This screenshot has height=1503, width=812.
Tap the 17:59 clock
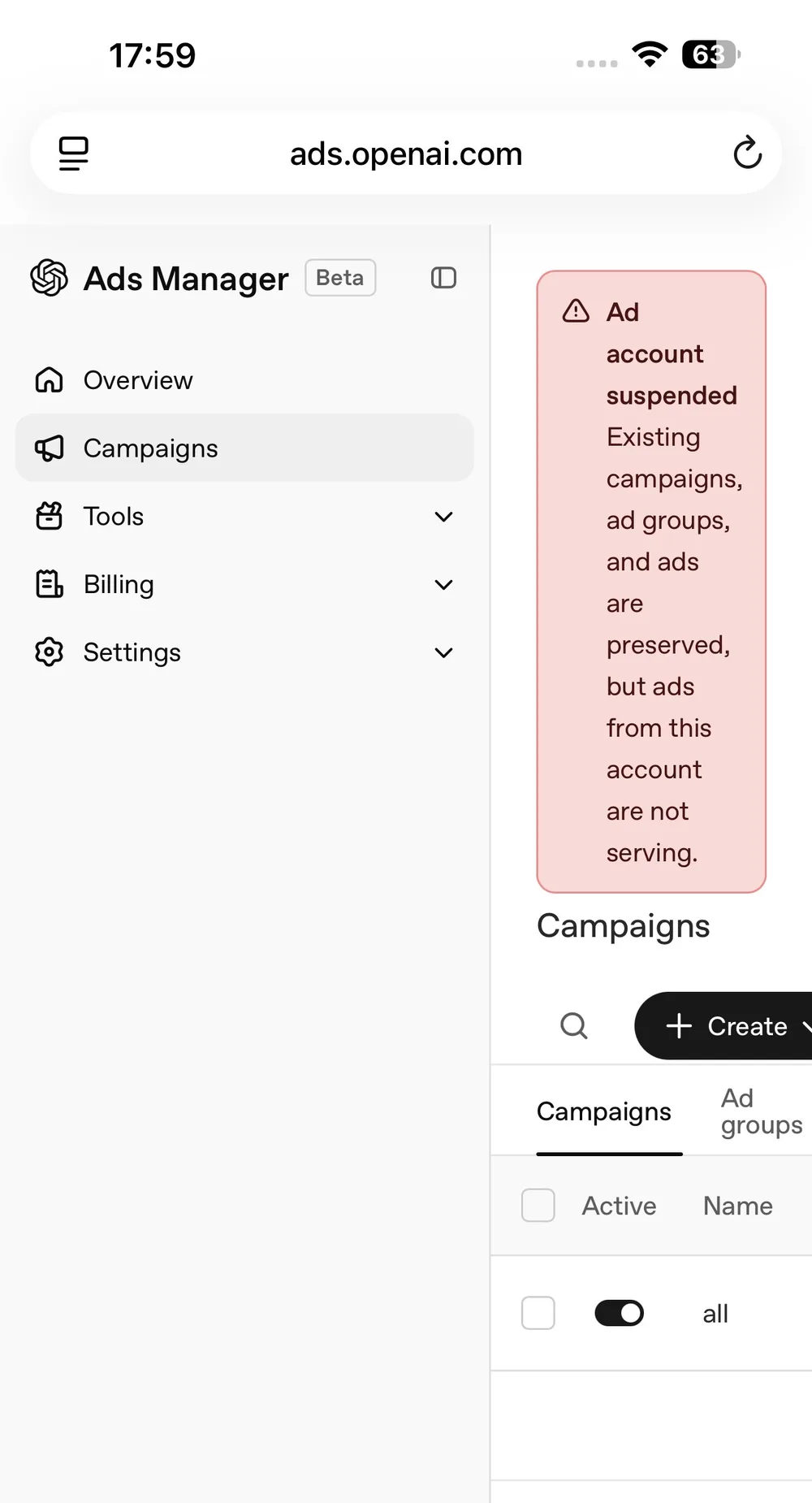coord(153,55)
